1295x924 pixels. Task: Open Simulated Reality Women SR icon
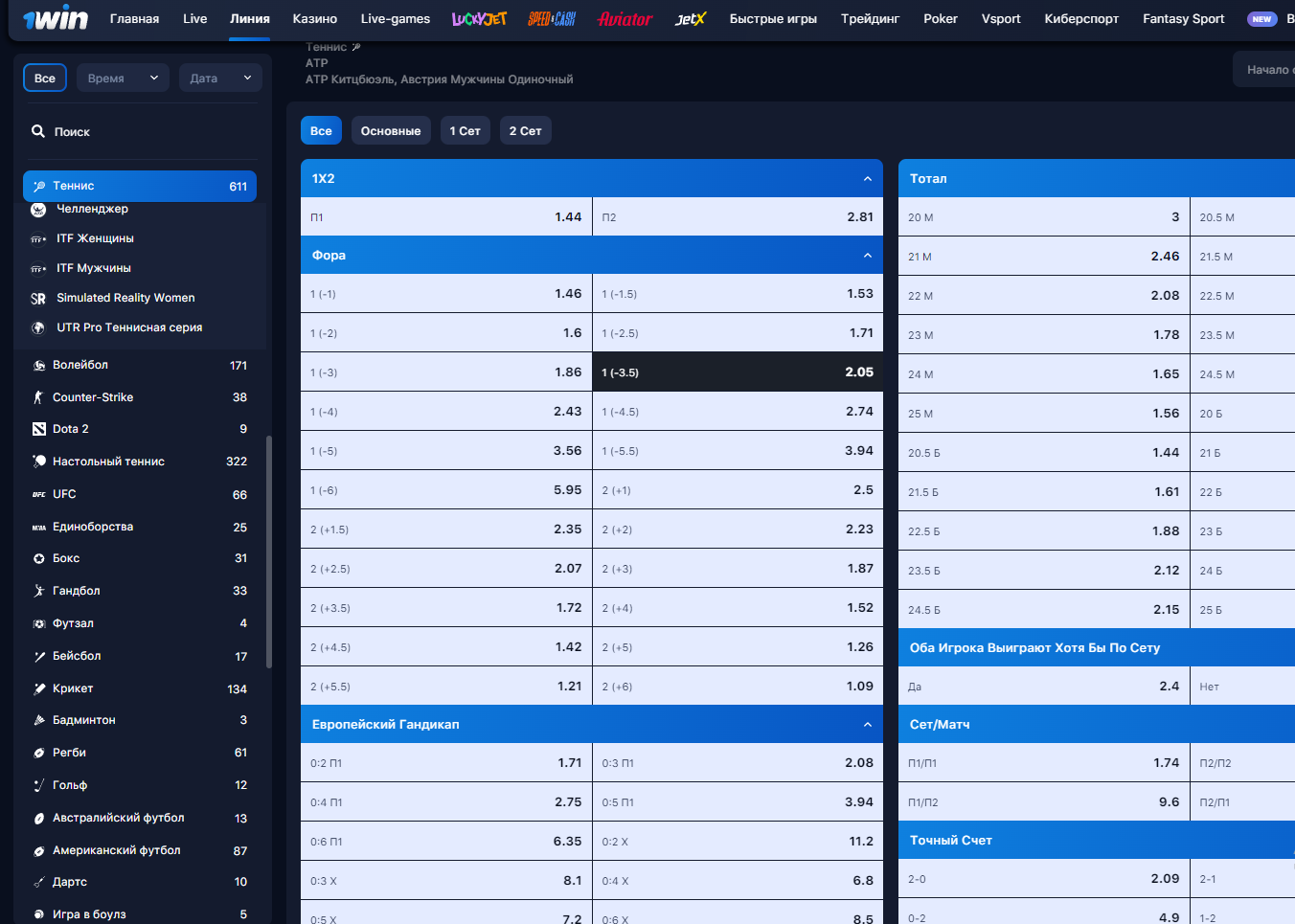pyautogui.click(x=38, y=299)
